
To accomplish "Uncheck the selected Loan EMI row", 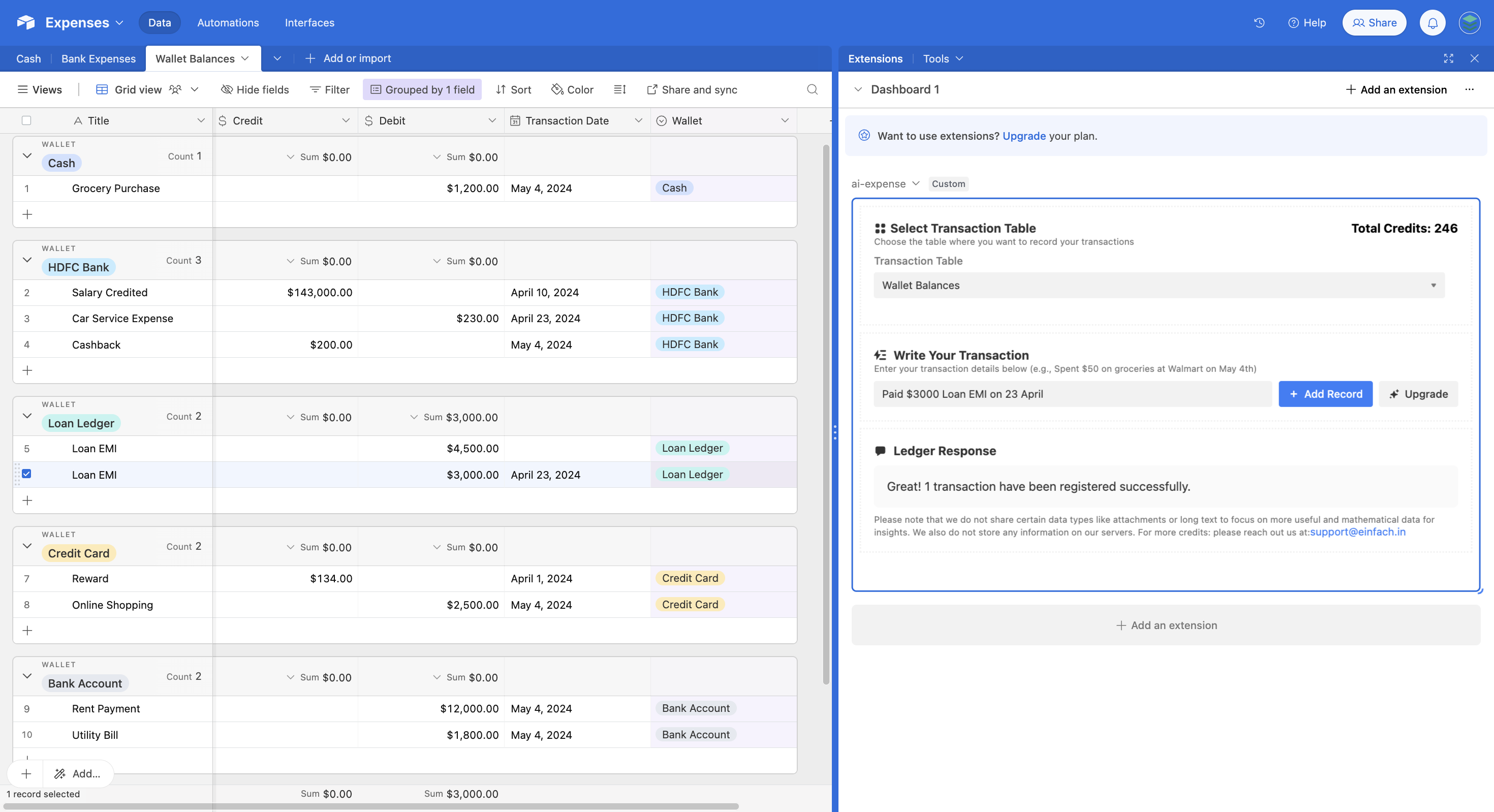I will pyautogui.click(x=26, y=474).
